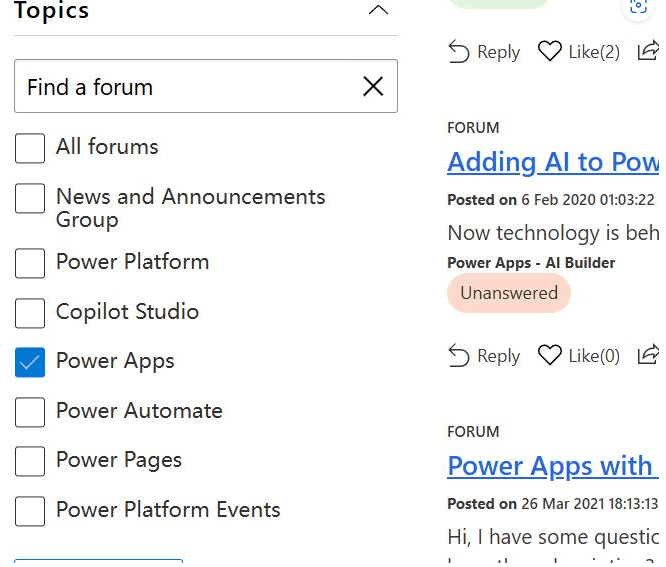Enable the Copilot Studio checkbox
This screenshot has width=666, height=567.
30,313
